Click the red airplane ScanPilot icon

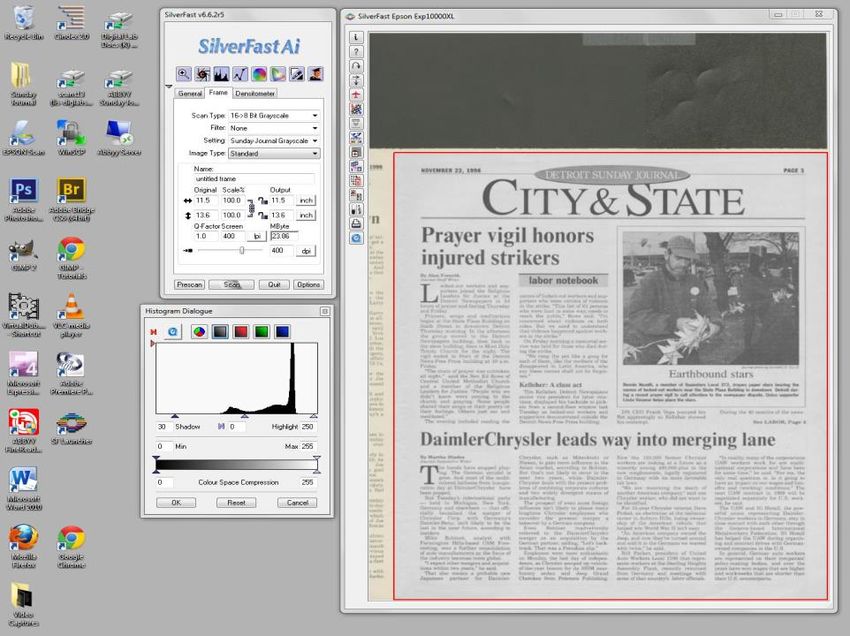pos(356,94)
